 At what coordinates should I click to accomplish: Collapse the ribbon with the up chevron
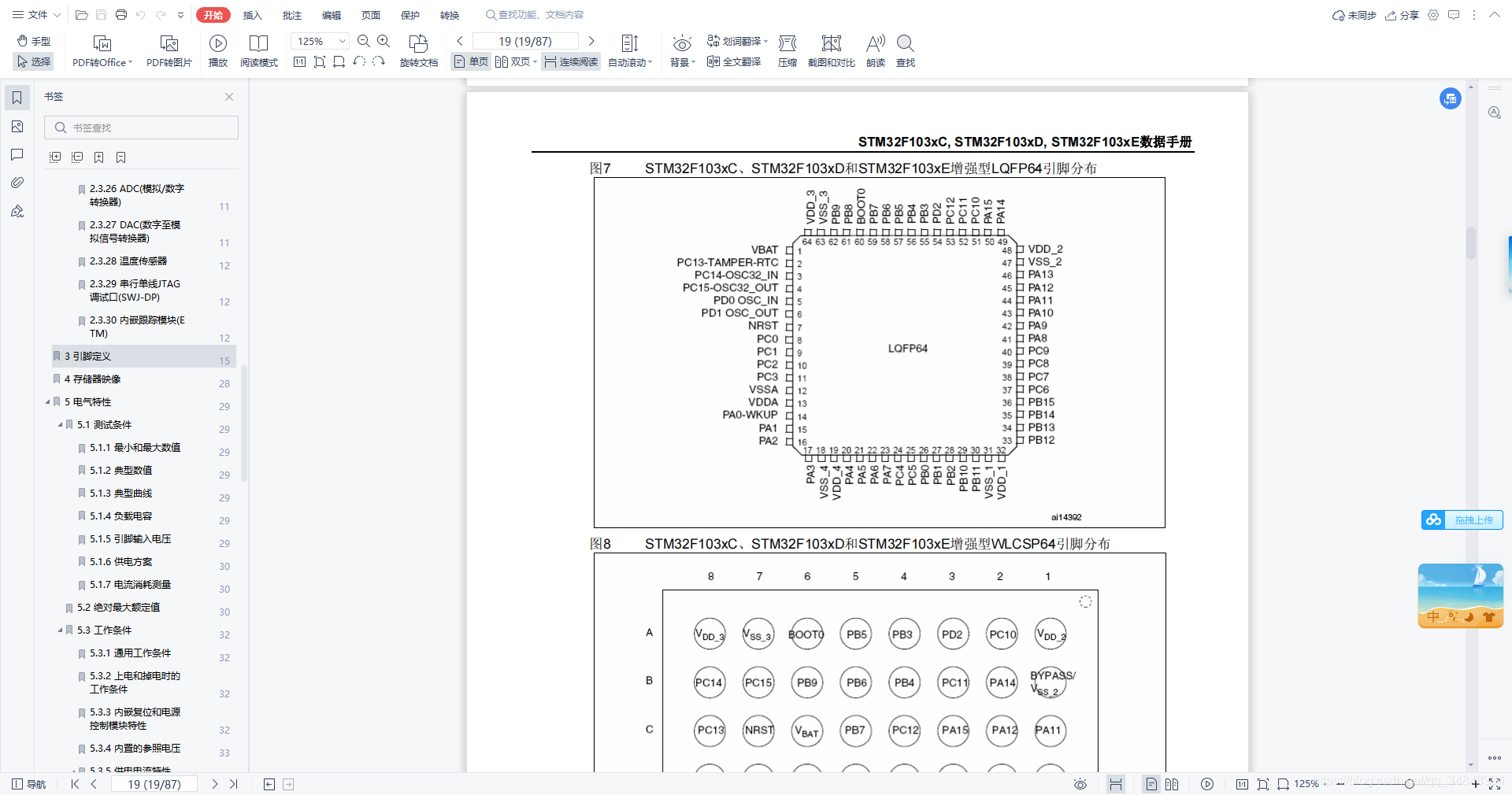coord(1494,15)
